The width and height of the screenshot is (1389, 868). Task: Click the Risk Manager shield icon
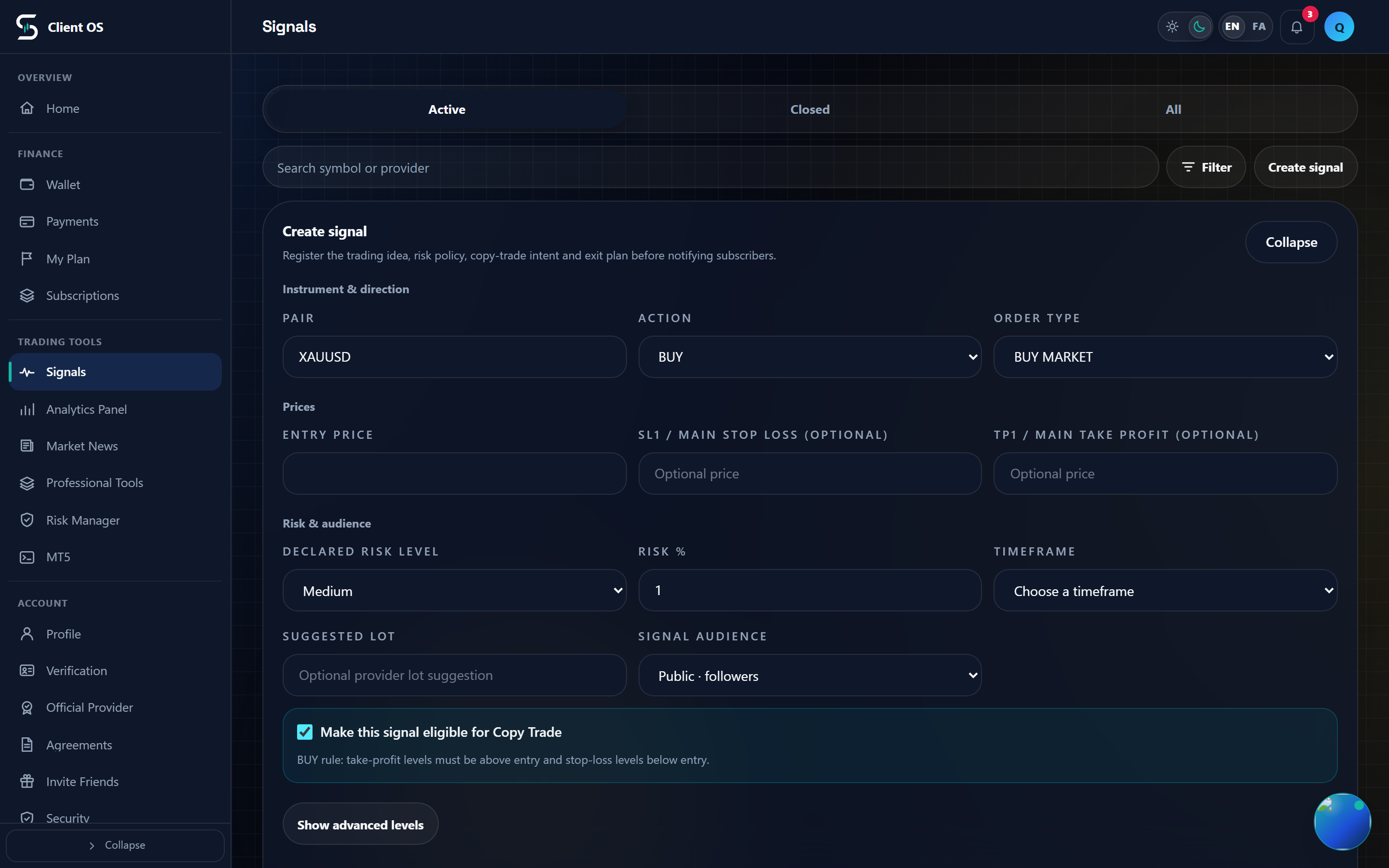27,520
